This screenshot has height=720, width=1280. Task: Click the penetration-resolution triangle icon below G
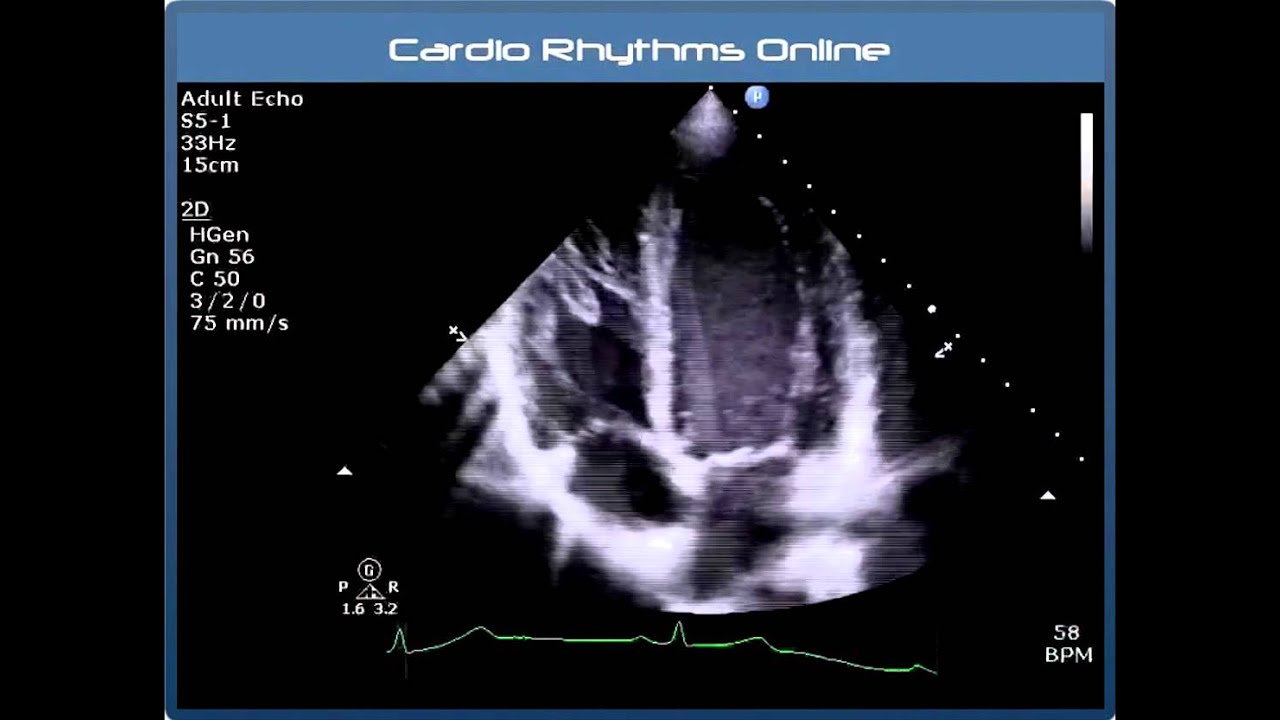pos(370,591)
